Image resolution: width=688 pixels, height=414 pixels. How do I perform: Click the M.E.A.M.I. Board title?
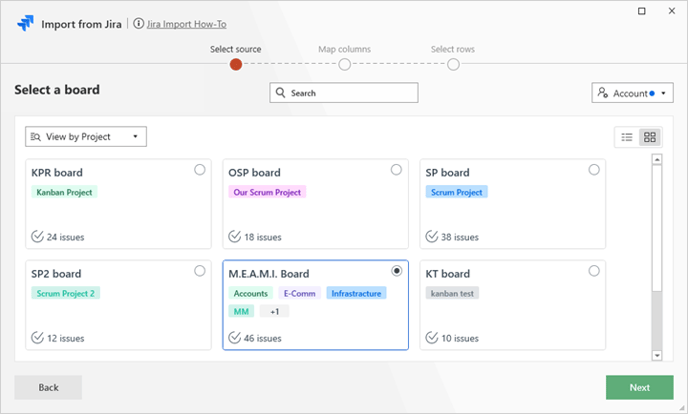click(269, 274)
